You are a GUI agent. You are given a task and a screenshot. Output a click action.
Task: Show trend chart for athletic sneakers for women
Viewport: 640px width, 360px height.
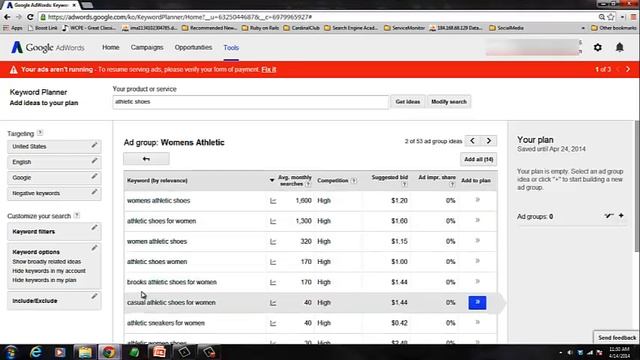point(273,323)
